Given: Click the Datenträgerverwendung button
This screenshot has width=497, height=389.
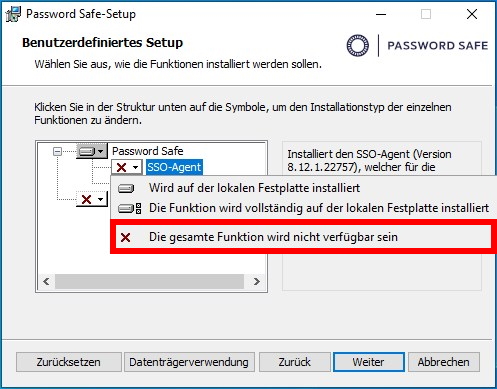Looking at the screenshot, I should point(189,362).
